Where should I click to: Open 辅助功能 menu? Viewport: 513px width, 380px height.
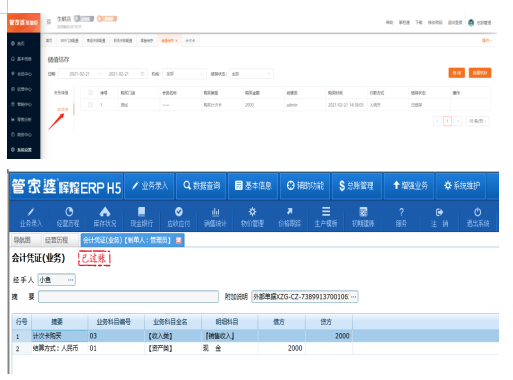tap(305, 186)
